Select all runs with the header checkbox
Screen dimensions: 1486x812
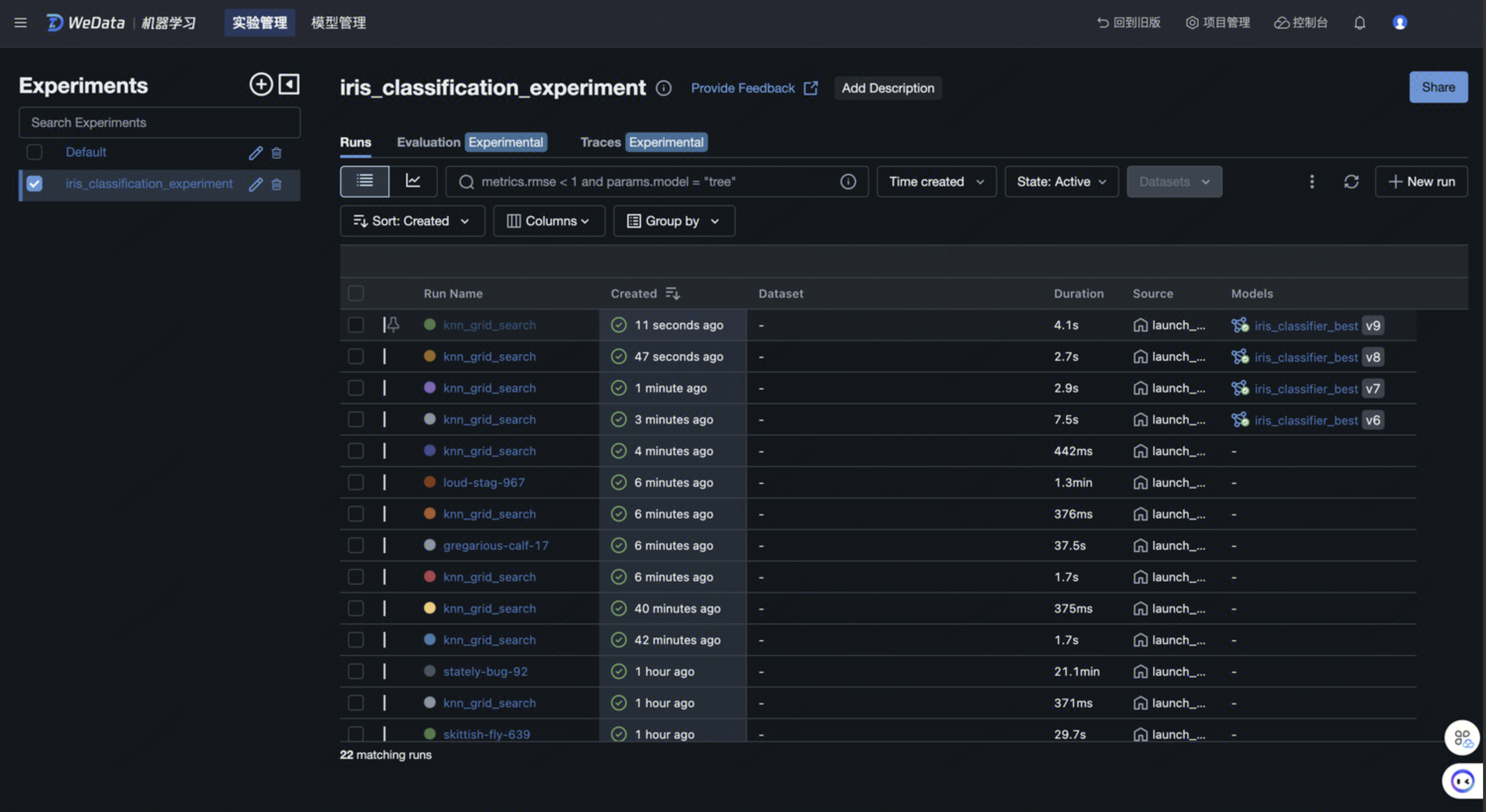click(x=356, y=294)
